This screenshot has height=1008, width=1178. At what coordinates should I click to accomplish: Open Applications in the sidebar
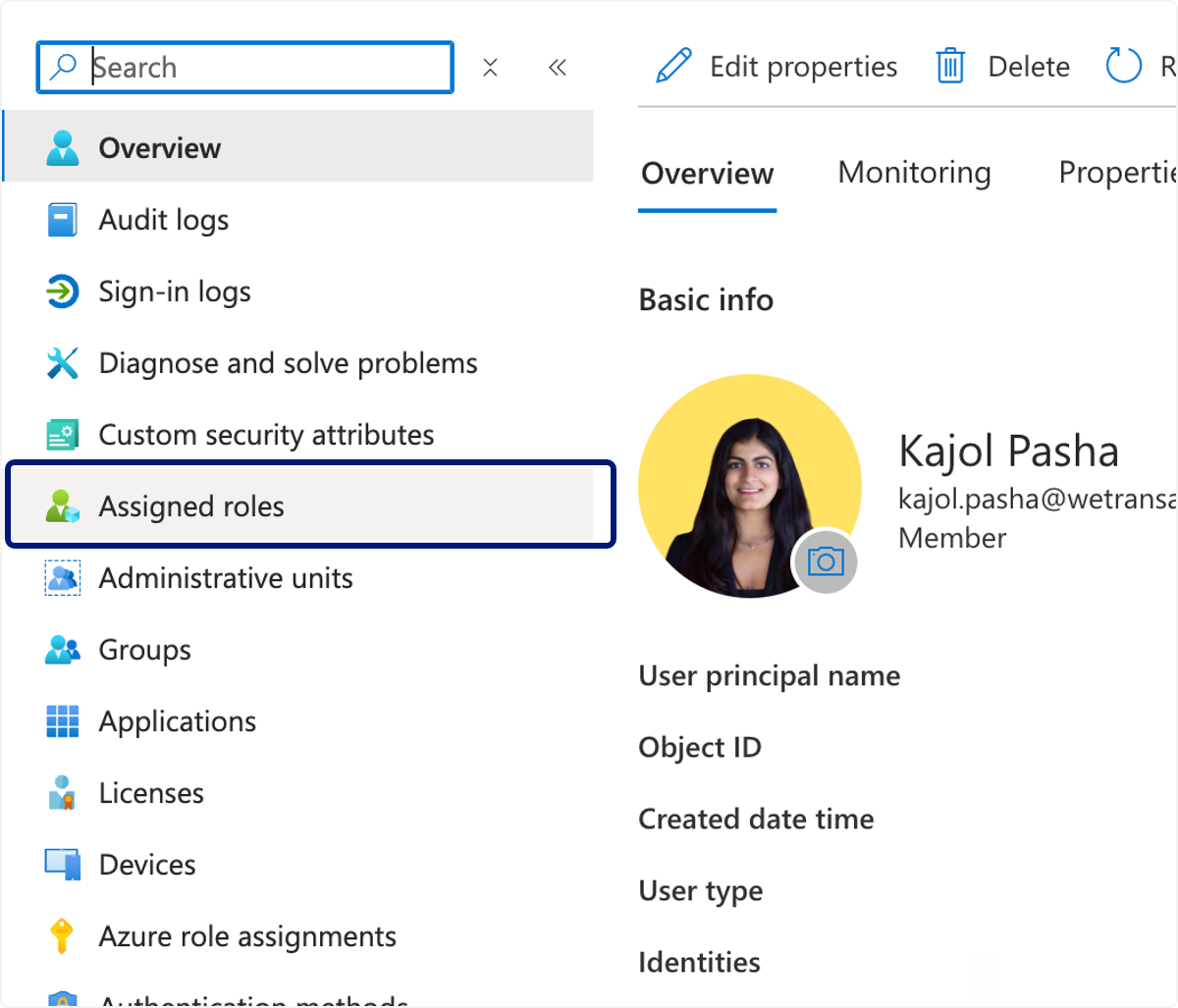[x=298, y=721]
